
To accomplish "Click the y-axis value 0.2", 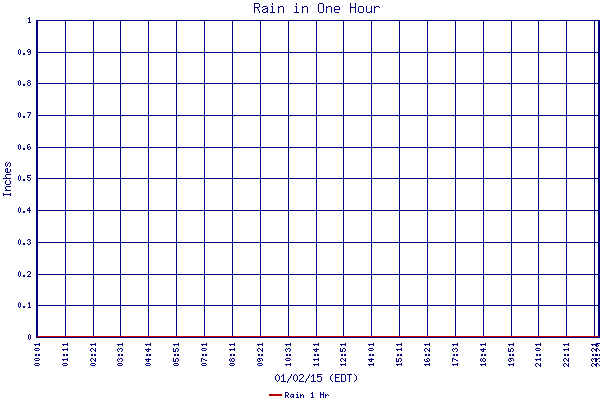I will coord(24,274).
